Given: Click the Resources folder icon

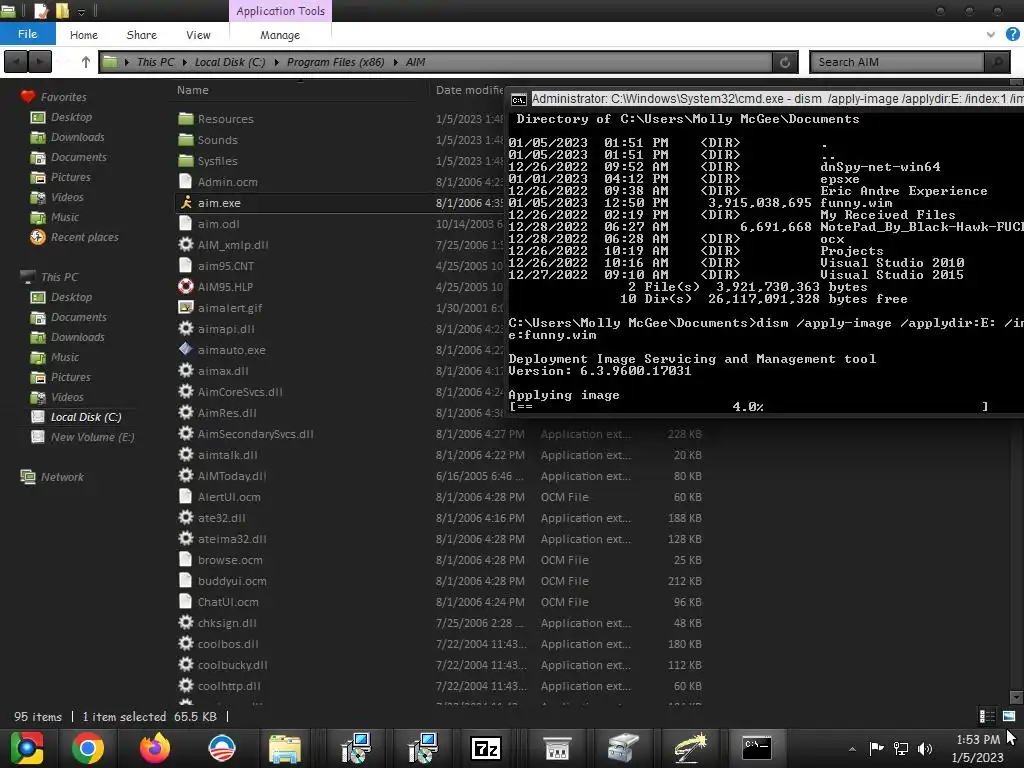Looking at the screenshot, I should tap(186, 118).
